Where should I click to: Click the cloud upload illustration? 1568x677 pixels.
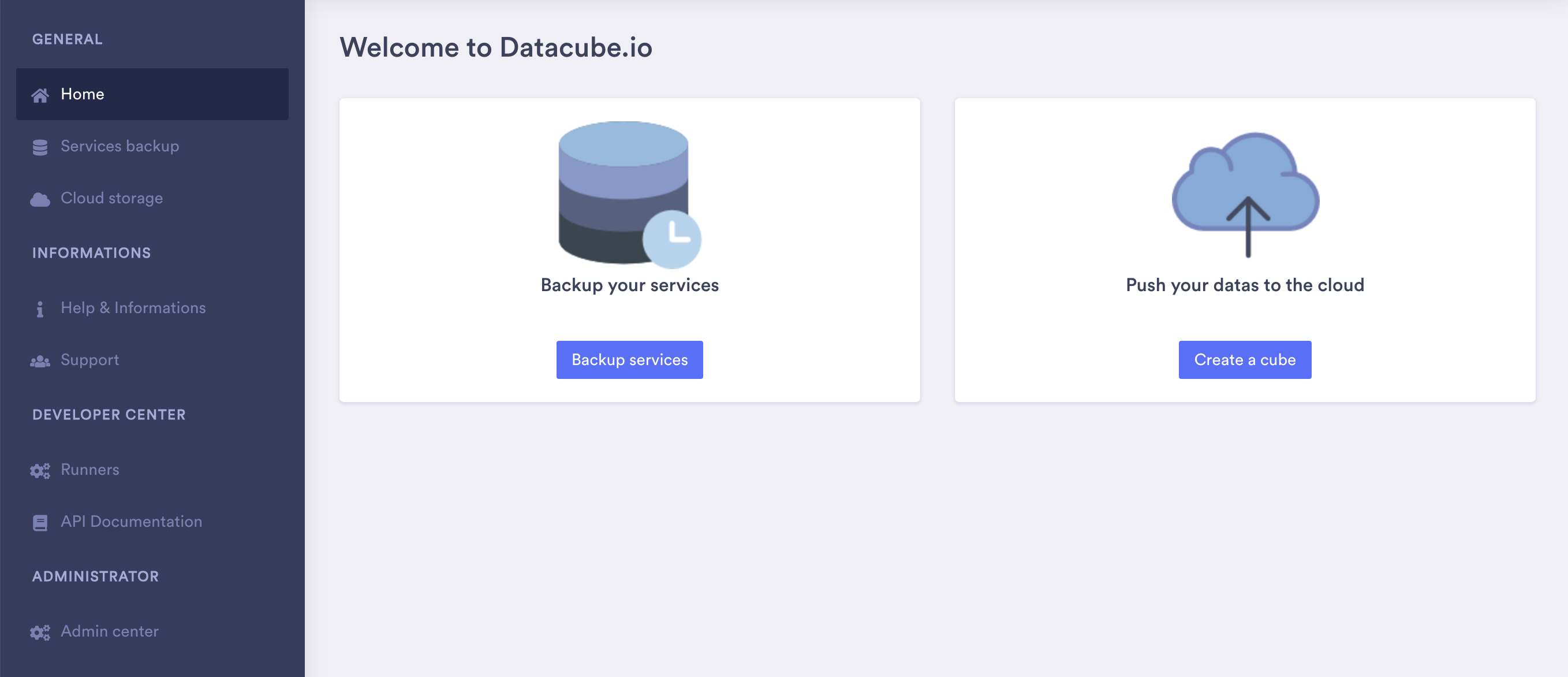pyautogui.click(x=1245, y=194)
